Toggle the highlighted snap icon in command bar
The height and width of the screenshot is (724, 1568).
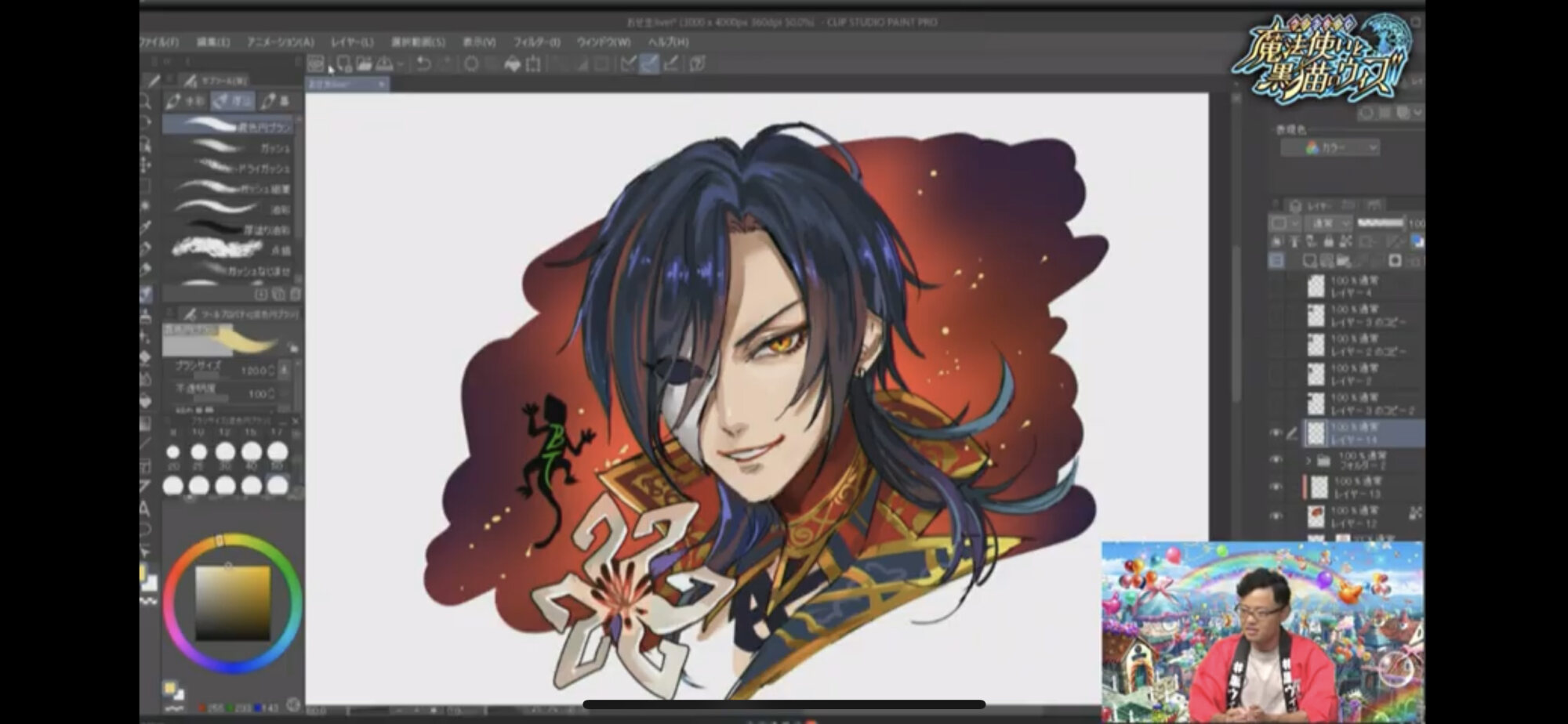(x=649, y=64)
